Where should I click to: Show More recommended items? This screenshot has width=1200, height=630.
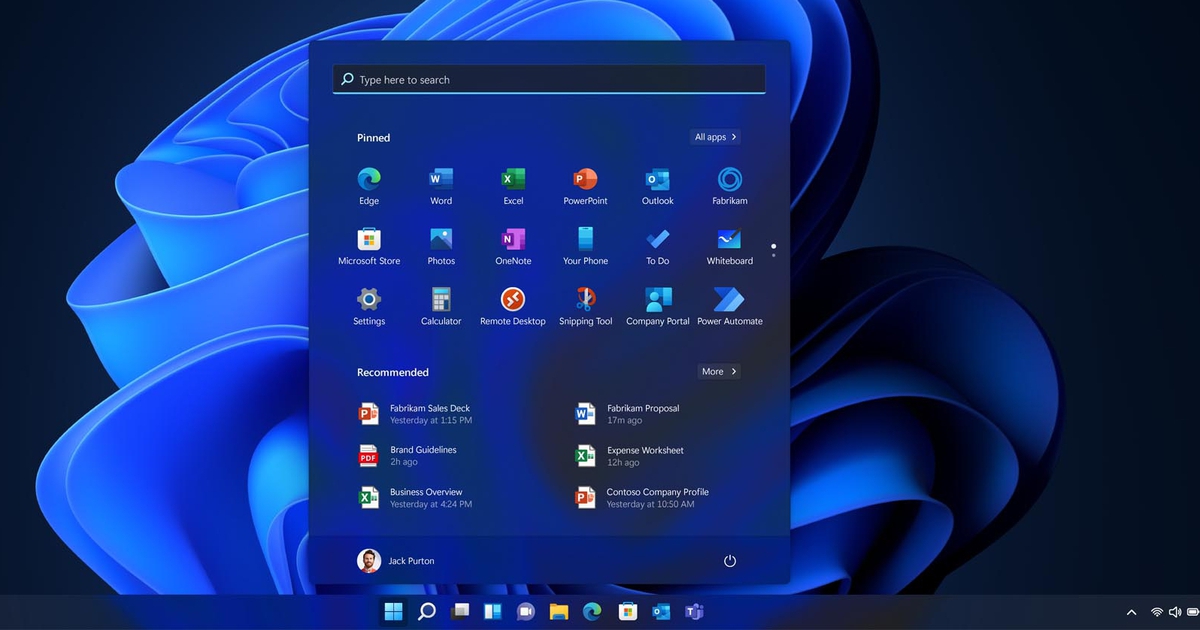(719, 371)
